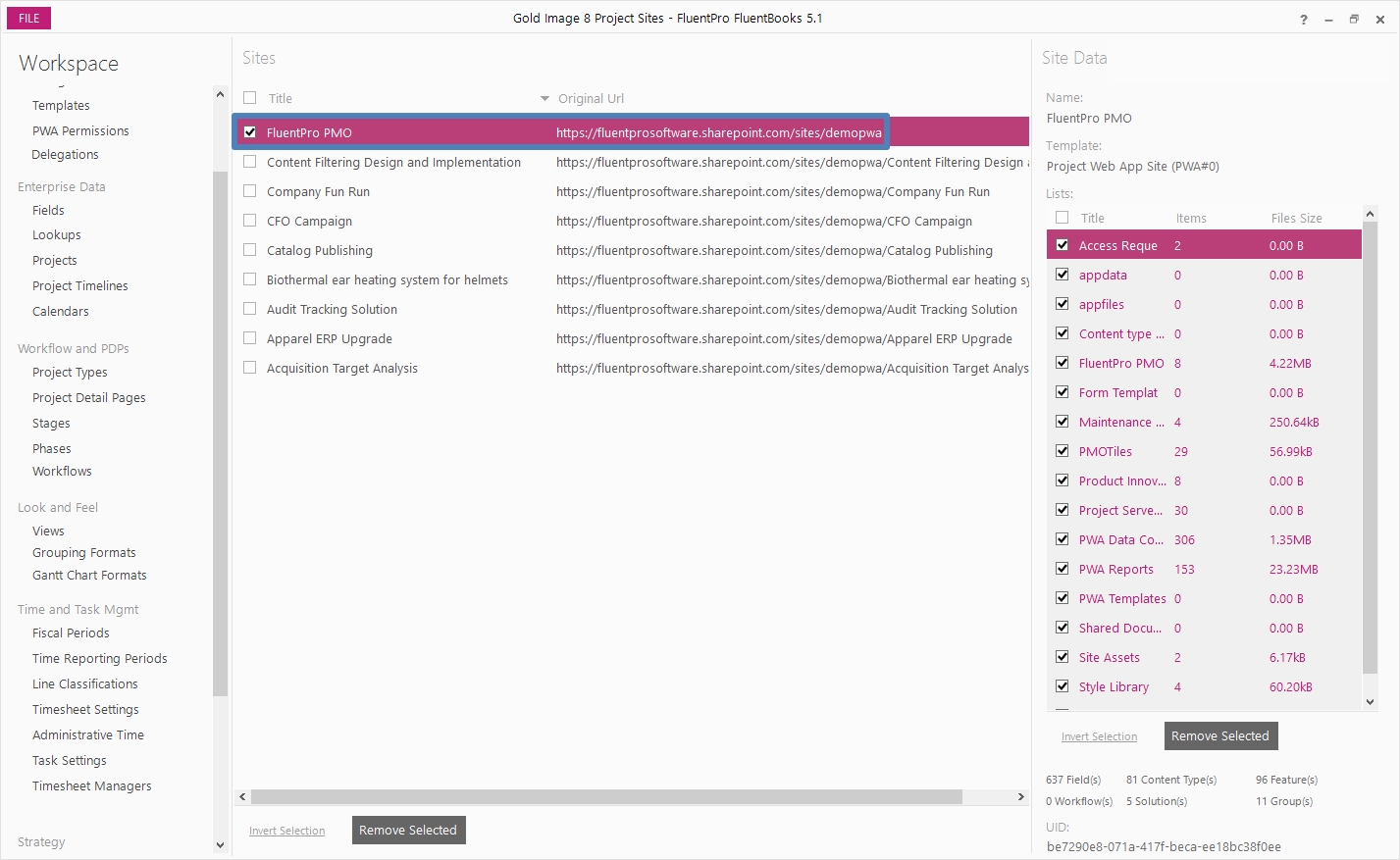Check the Company Fun Run site
1400x860 pixels.
250,191
